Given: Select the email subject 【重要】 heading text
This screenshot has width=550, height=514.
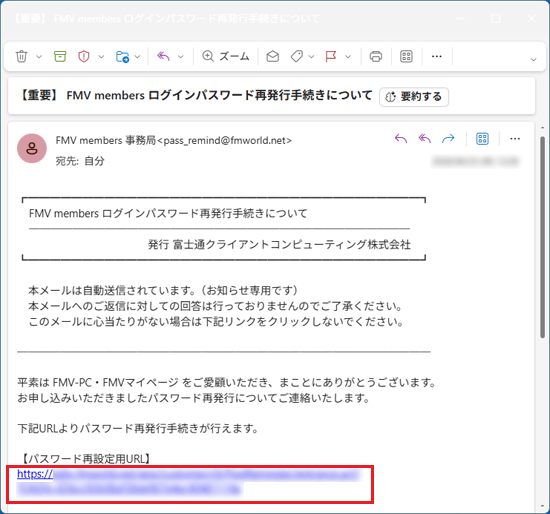Looking at the screenshot, I should 196,95.
